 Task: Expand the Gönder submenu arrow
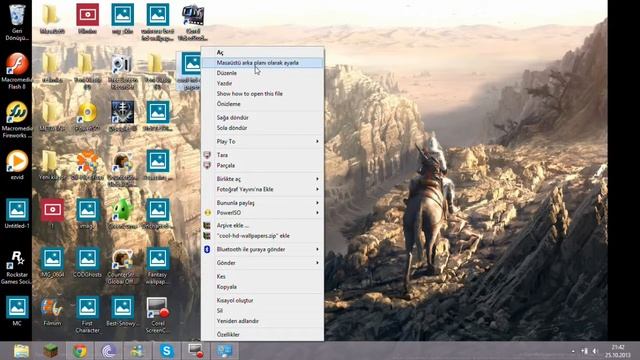pos(317,262)
